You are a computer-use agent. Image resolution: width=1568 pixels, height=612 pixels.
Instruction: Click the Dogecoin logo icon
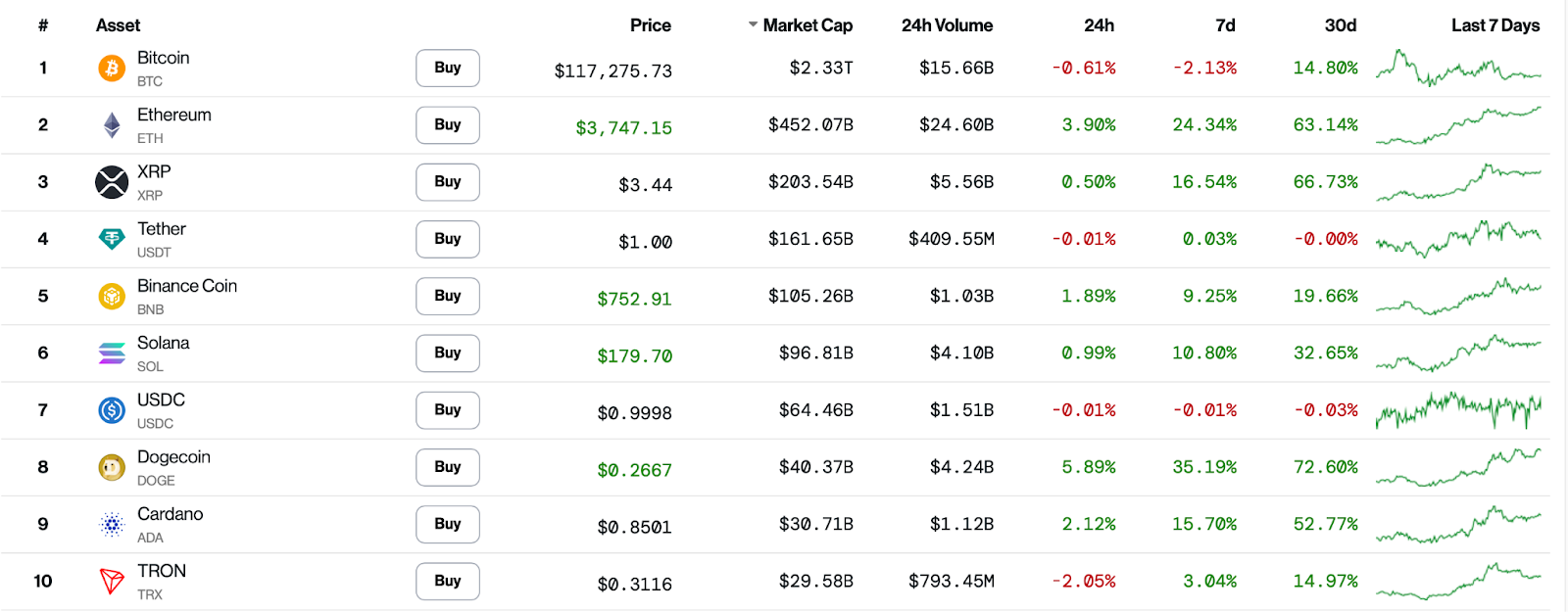112,467
